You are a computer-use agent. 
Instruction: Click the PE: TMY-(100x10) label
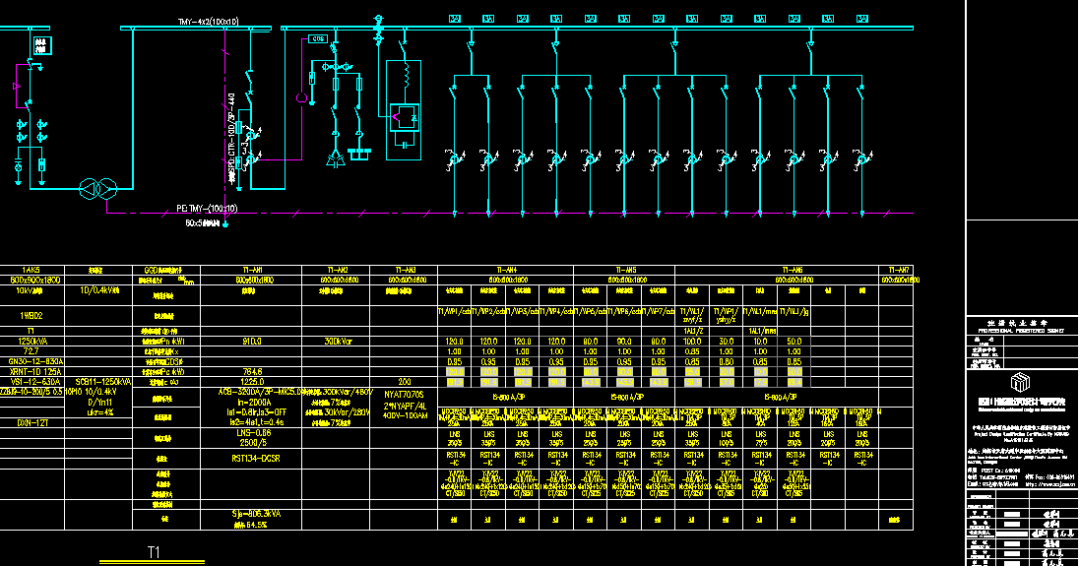(207, 208)
